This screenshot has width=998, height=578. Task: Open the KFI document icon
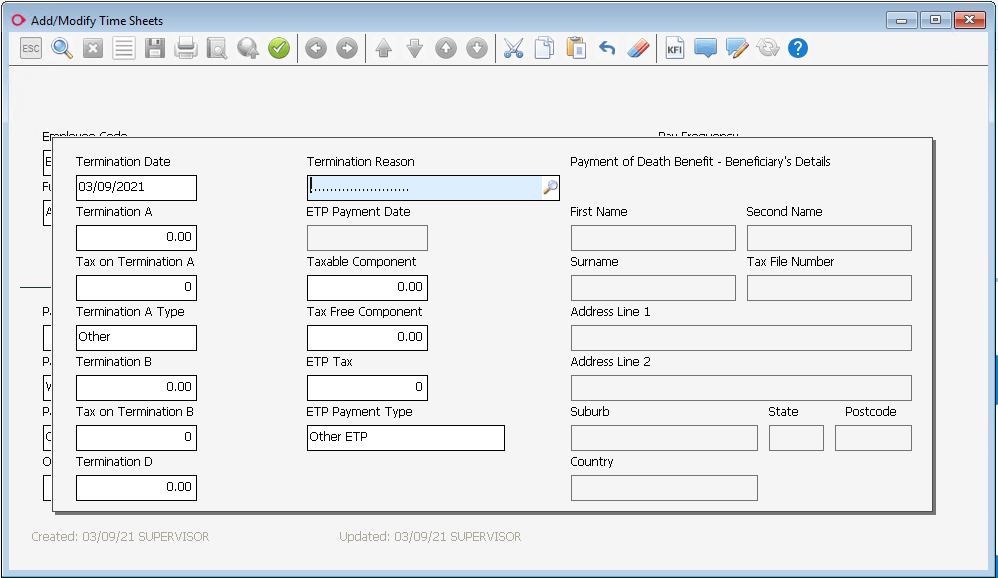click(675, 48)
